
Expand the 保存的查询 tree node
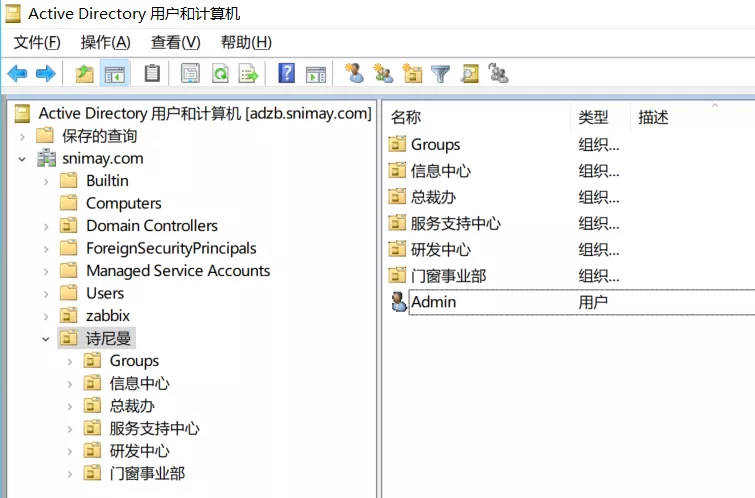(22, 136)
